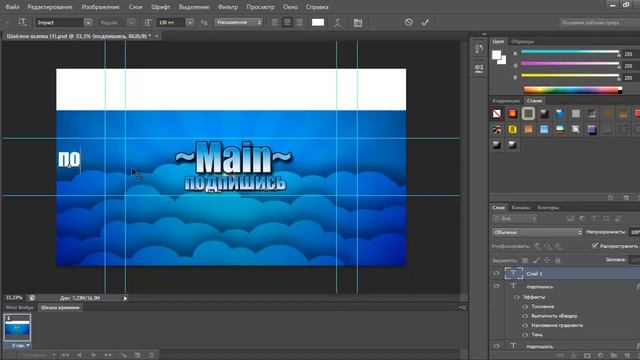Uncheck the Распространить checkbox
640x360 pixels.
point(595,246)
